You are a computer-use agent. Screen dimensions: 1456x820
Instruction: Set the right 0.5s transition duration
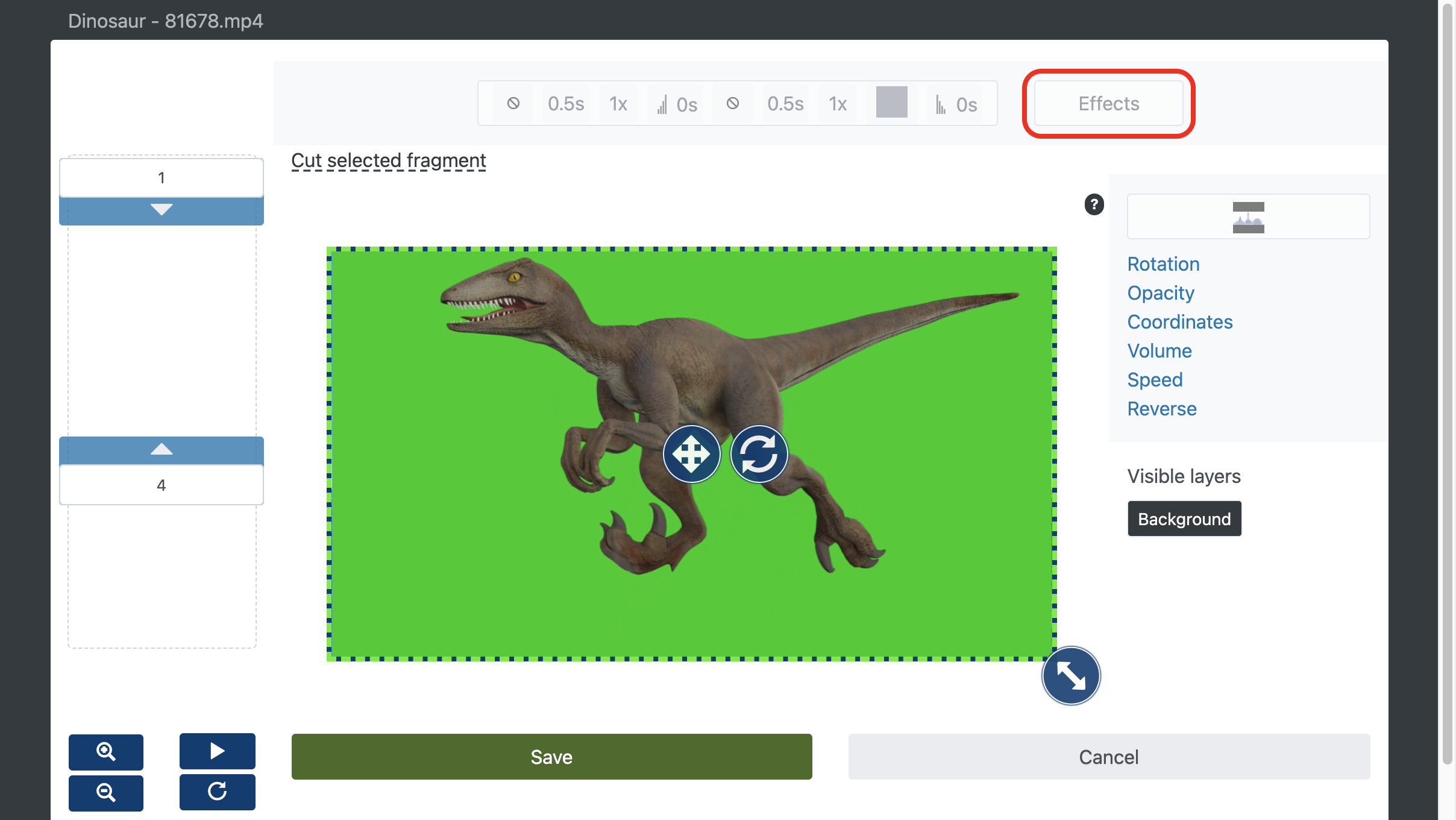[785, 104]
